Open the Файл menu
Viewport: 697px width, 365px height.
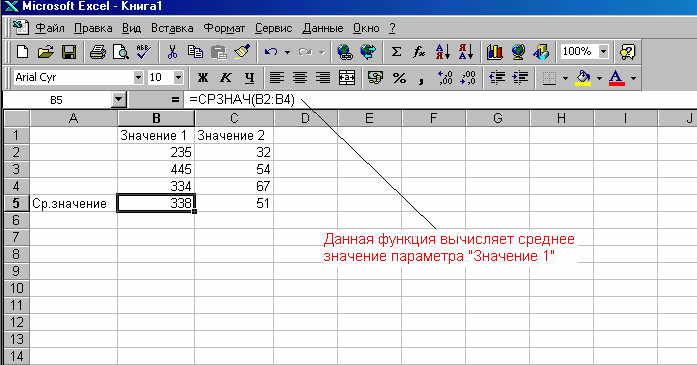(50, 28)
